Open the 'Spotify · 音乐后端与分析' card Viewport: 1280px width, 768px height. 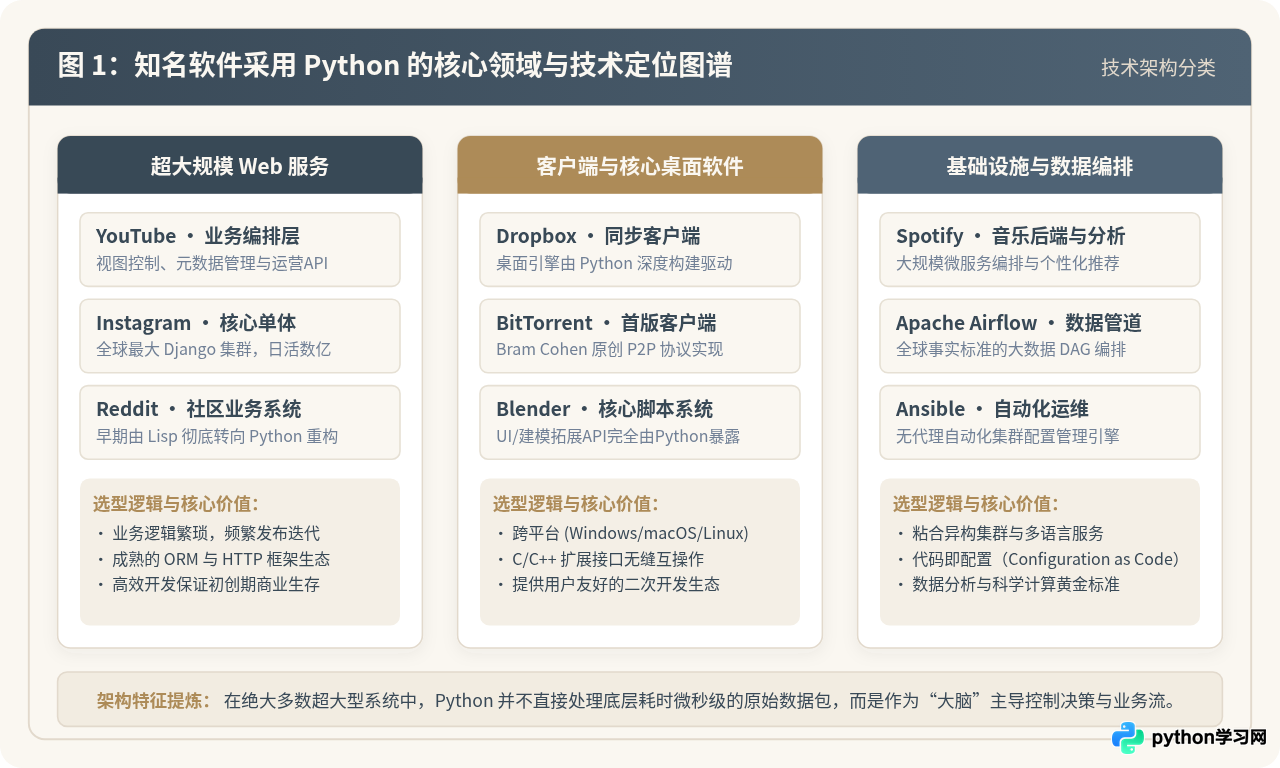(x=1040, y=249)
